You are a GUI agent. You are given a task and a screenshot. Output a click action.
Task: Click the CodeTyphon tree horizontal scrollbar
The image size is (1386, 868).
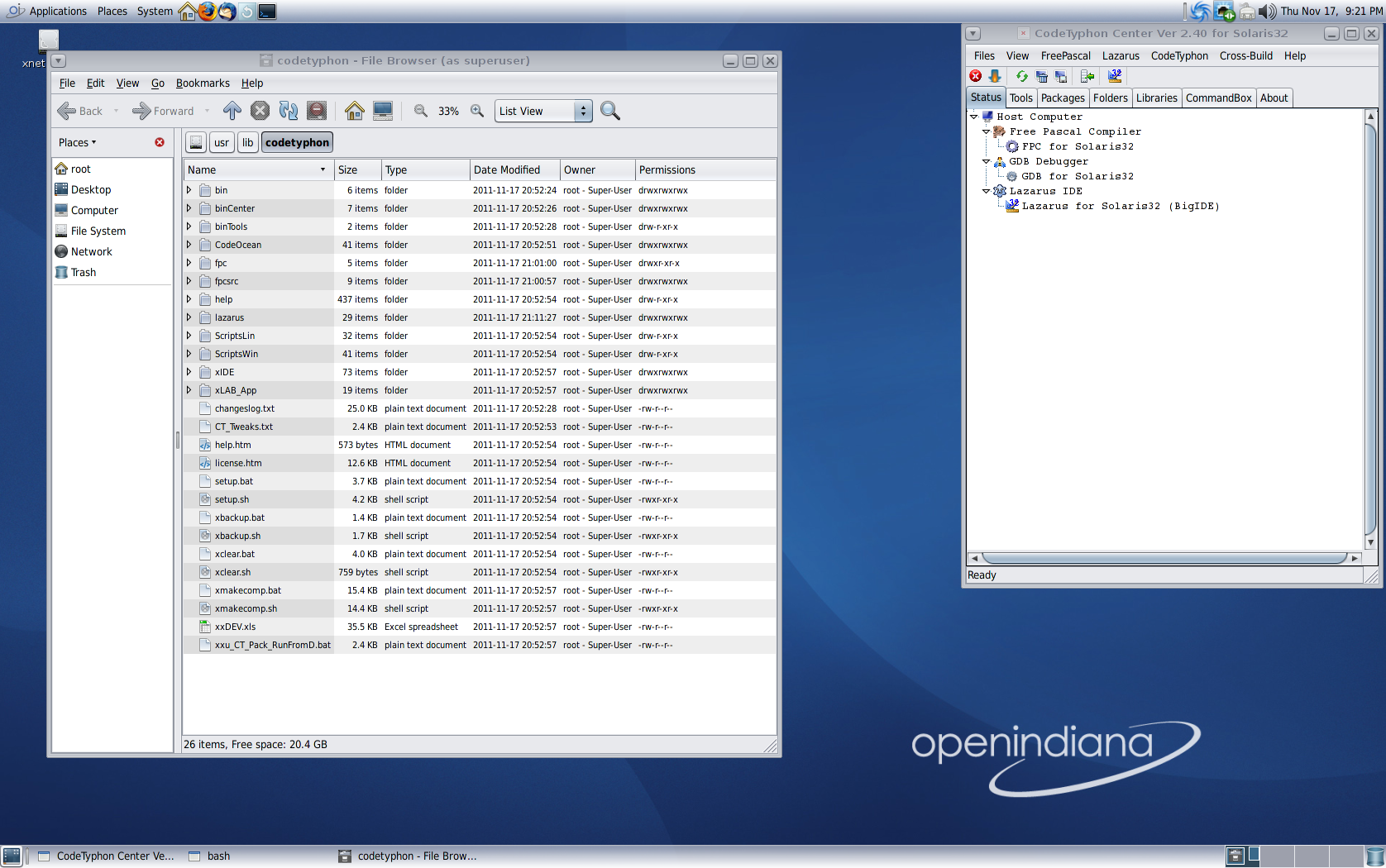click(x=1164, y=558)
